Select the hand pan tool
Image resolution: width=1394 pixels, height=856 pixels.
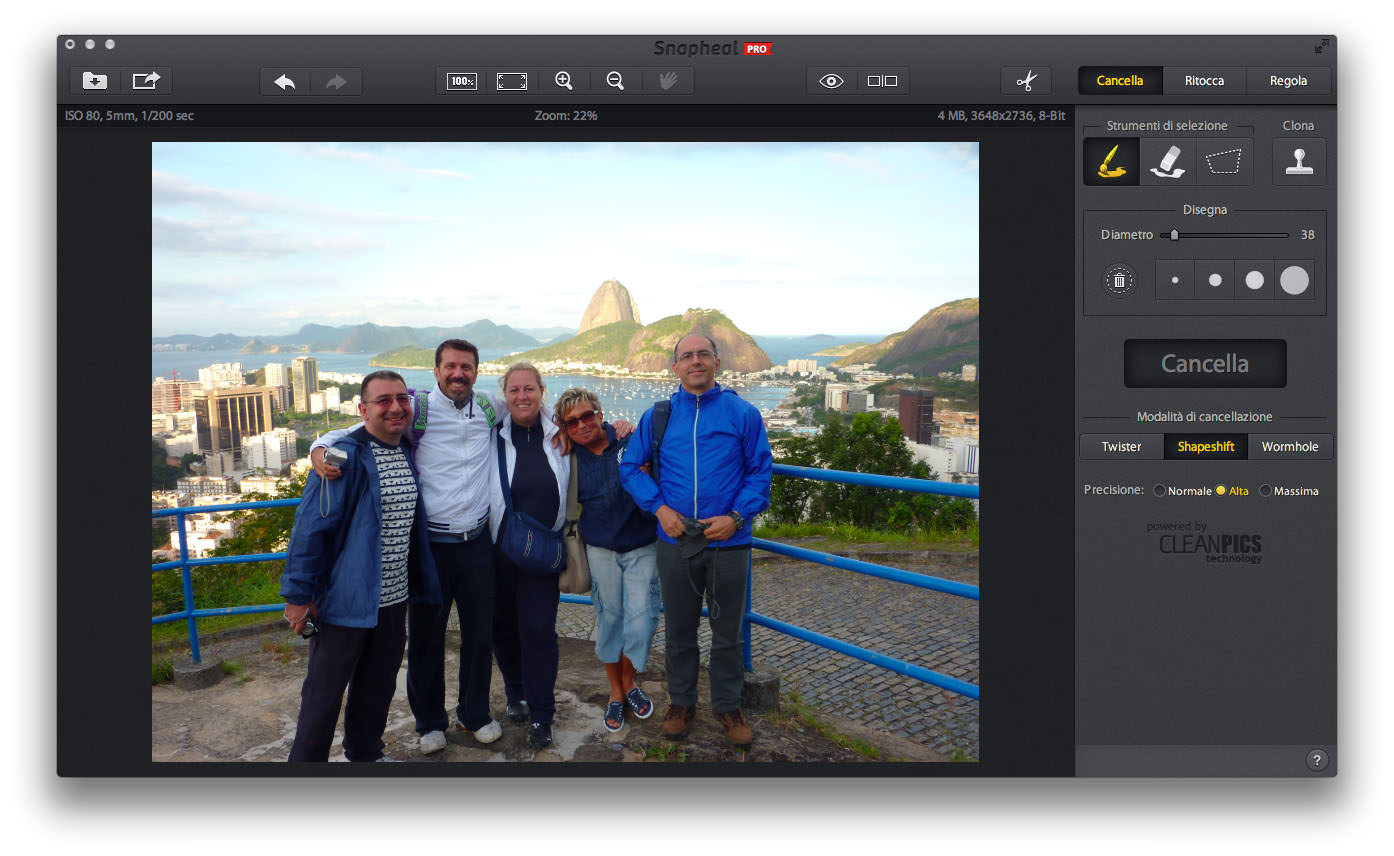pyautogui.click(x=668, y=81)
